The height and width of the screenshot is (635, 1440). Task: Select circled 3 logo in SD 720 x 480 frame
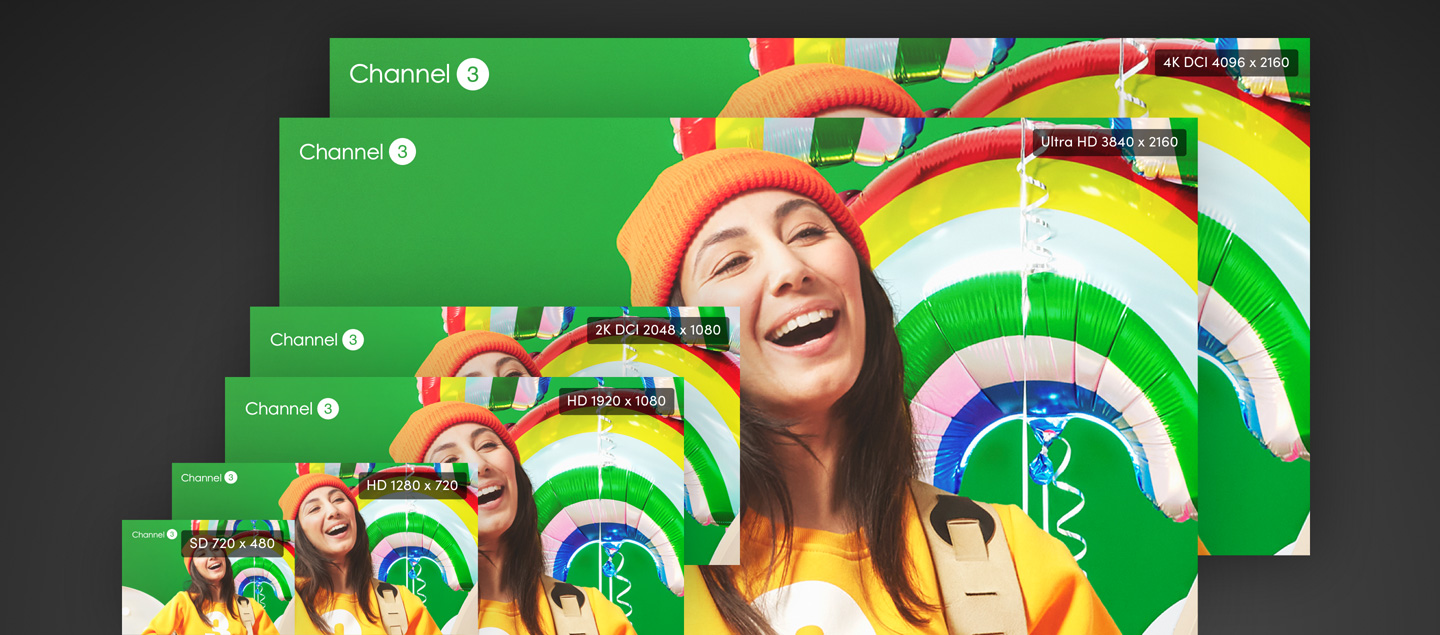[172, 535]
